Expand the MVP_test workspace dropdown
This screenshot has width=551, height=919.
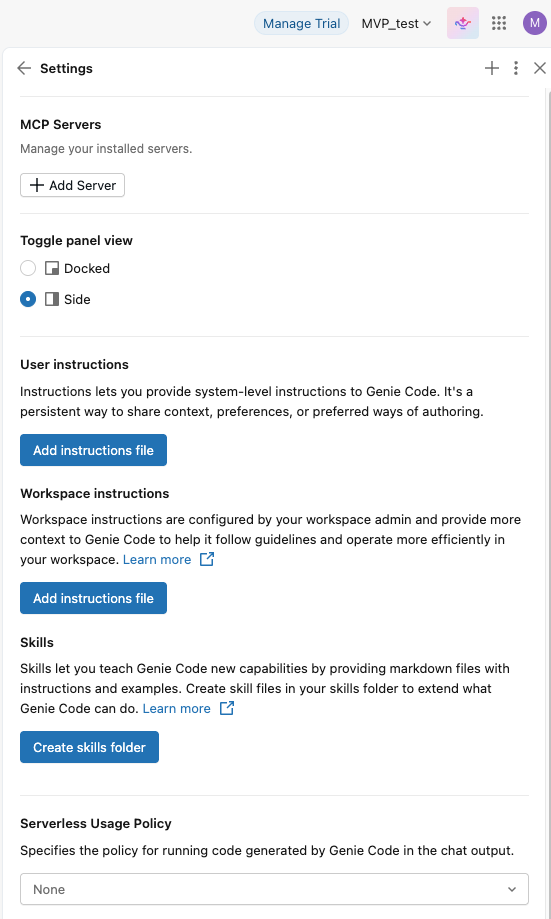[x=396, y=23]
